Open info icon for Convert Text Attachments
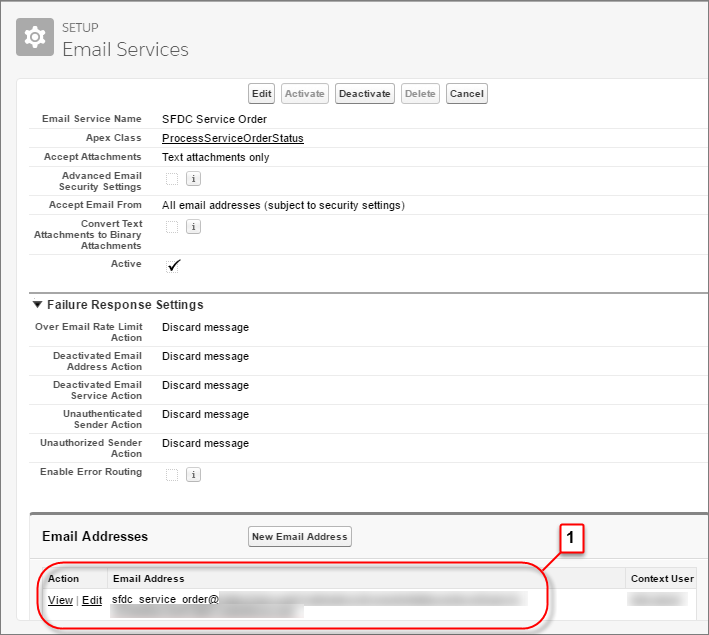The height and width of the screenshot is (635, 709). tap(194, 227)
